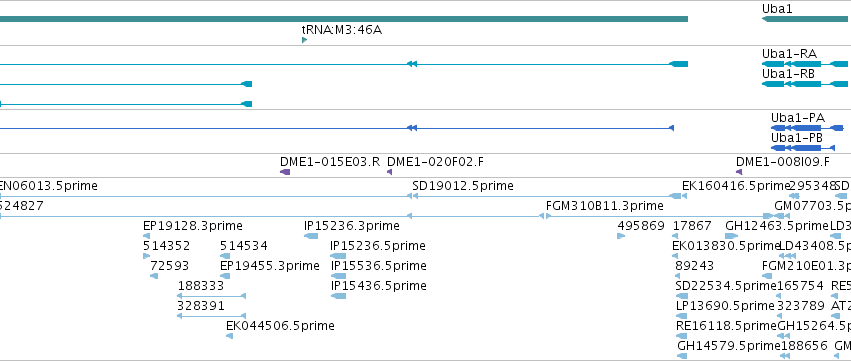Select the Uba1-PA protein label
Image resolution: width=851 pixels, height=361 pixels.
(x=798, y=118)
